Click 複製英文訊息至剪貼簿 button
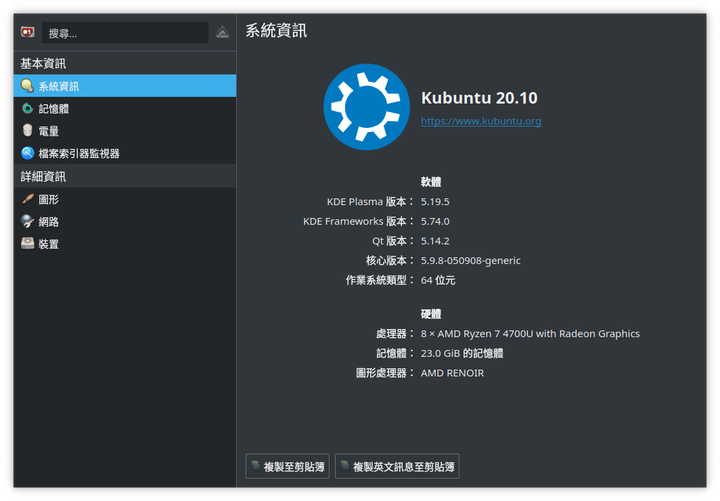The image size is (720, 501). (397, 467)
